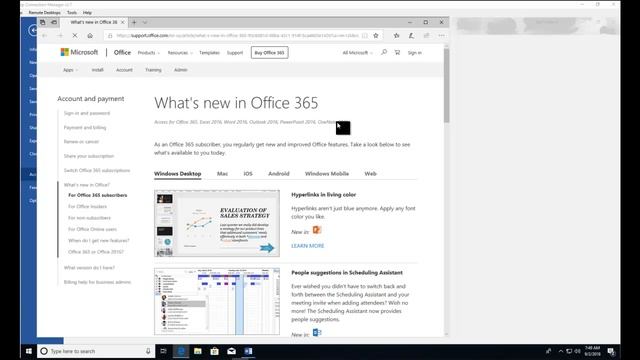Image resolution: width=640 pixels, height=360 pixels.
Task: Switch to the Windows Mobile tab
Action: coord(327,173)
